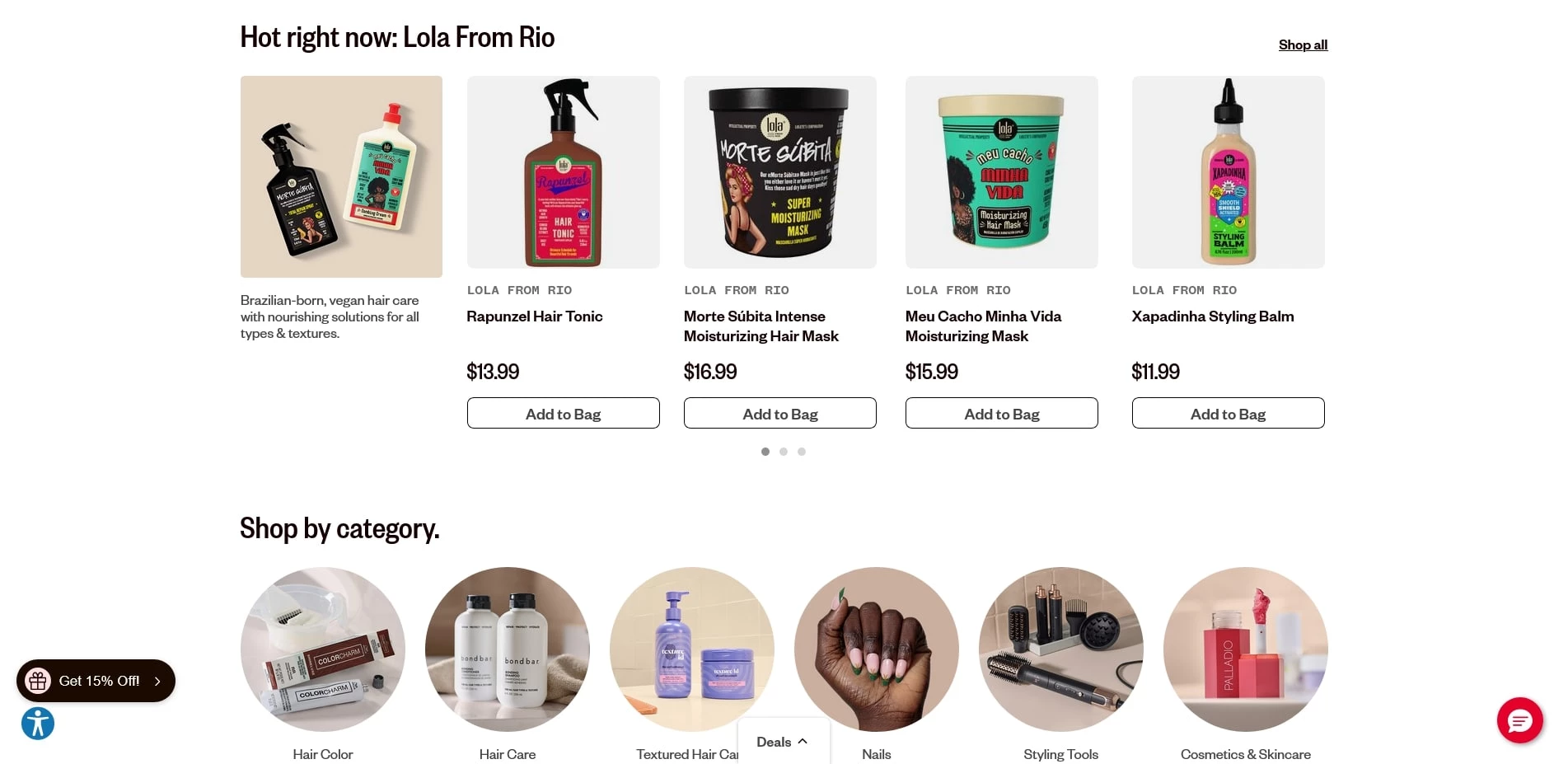Switch to the second carousel dot

click(x=784, y=452)
